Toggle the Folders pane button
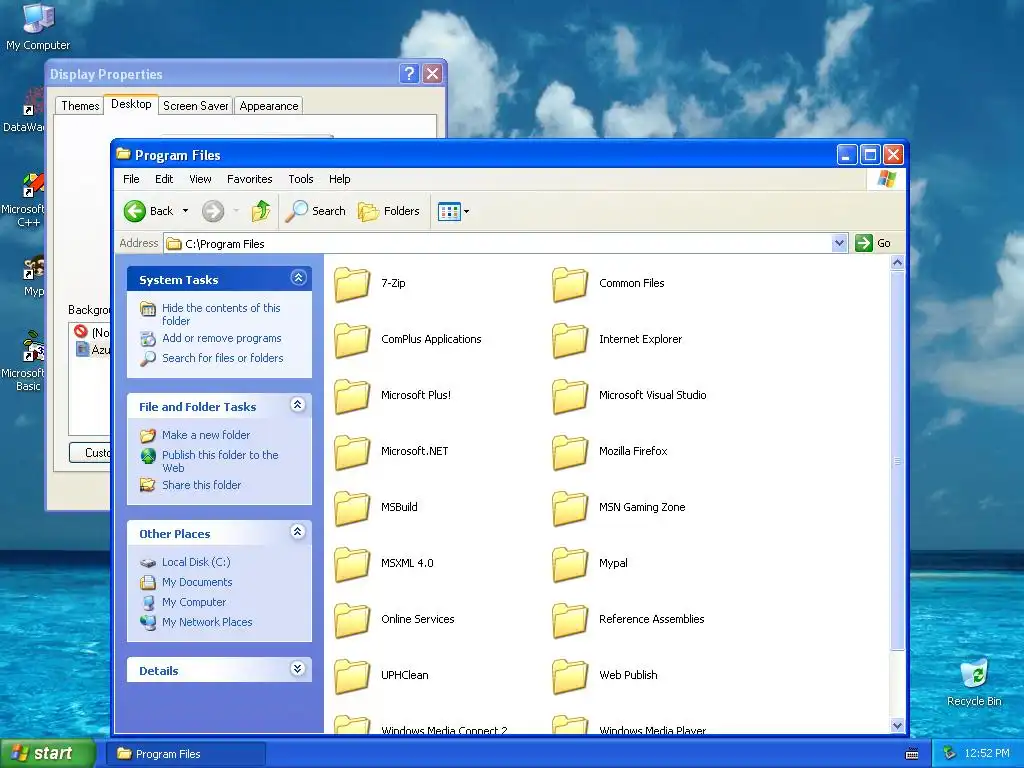 click(x=389, y=211)
